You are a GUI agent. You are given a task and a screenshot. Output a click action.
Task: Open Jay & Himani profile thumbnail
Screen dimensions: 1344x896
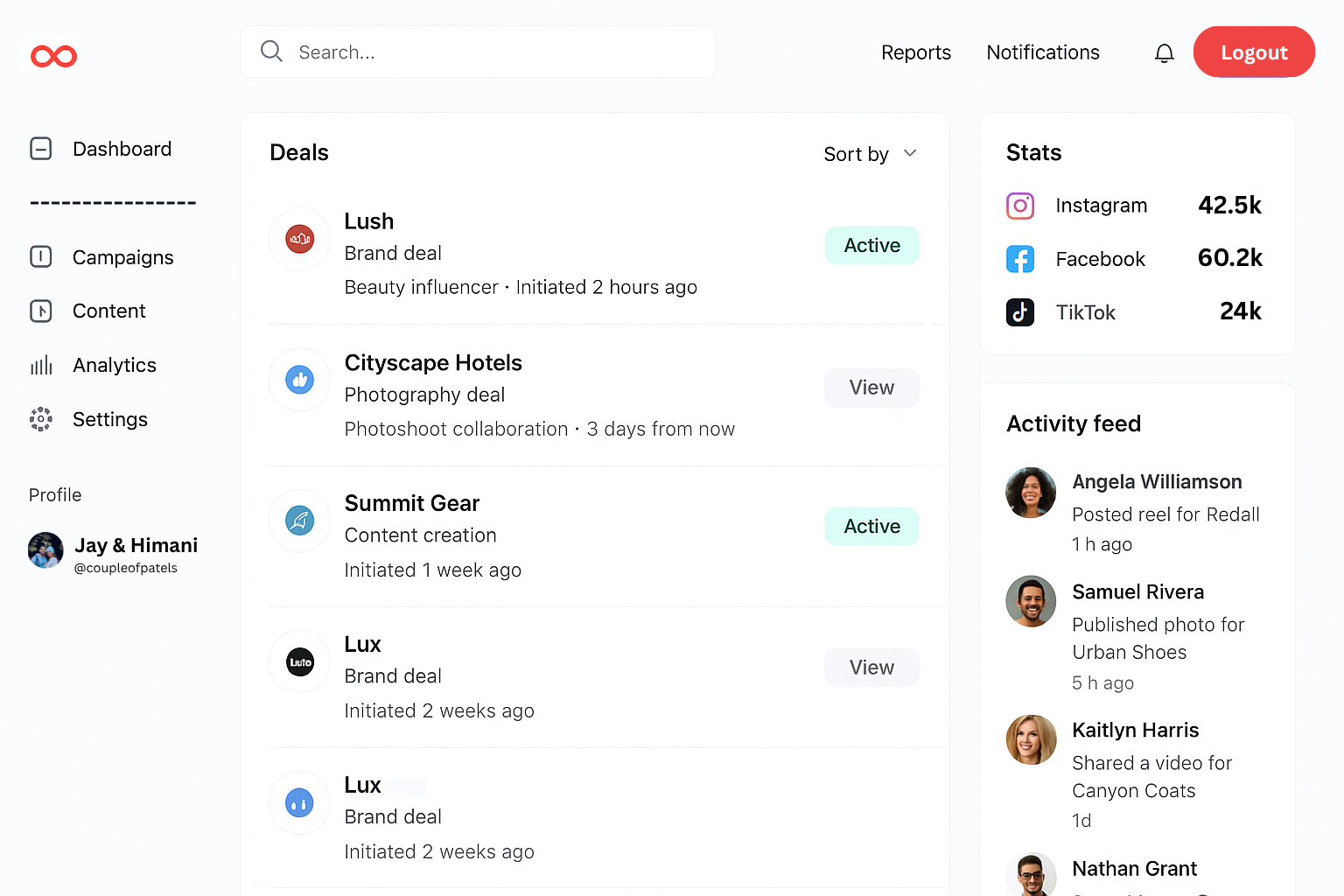pos(45,550)
